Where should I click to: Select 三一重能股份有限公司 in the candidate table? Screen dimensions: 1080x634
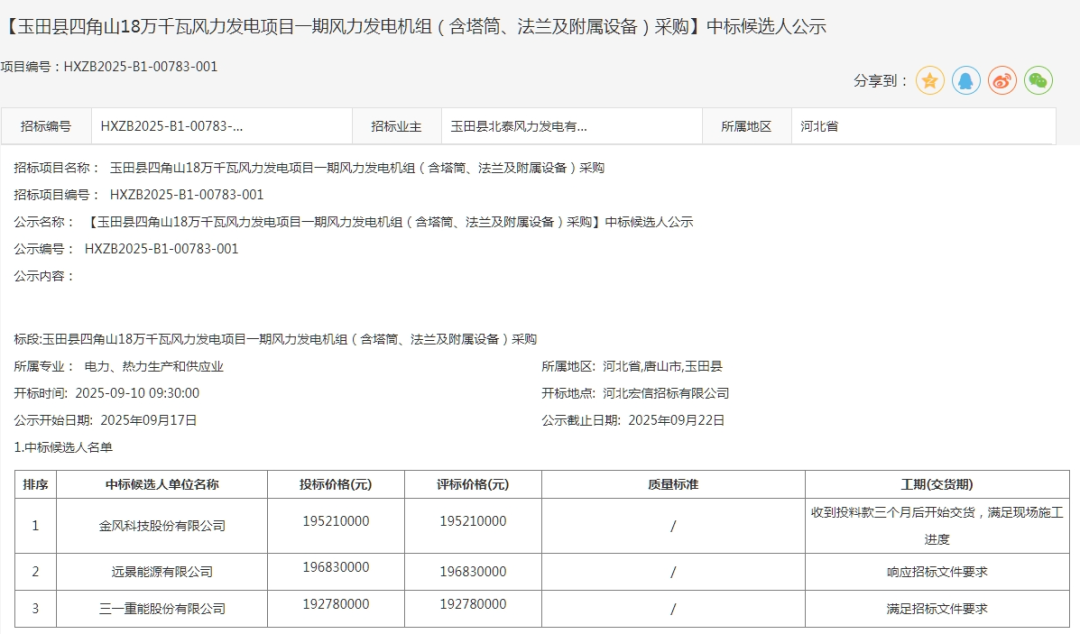tap(162, 608)
